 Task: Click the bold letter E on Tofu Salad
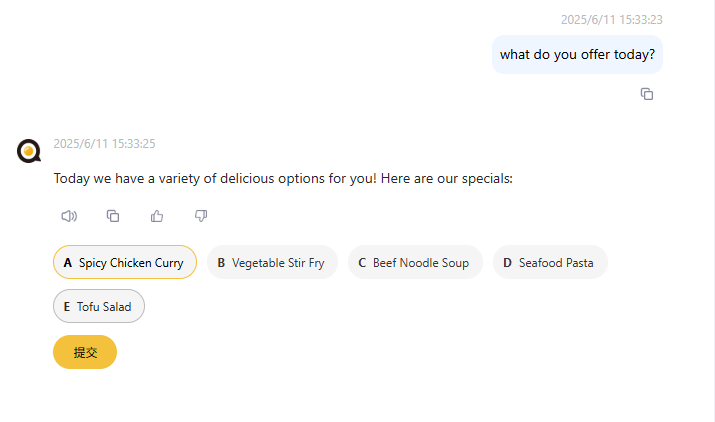pyautogui.click(x=67, y=307)
